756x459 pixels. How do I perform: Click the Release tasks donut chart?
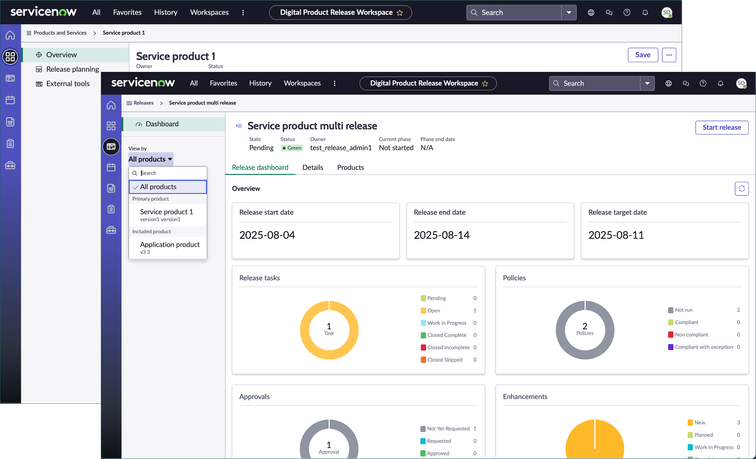coord(329,330)
